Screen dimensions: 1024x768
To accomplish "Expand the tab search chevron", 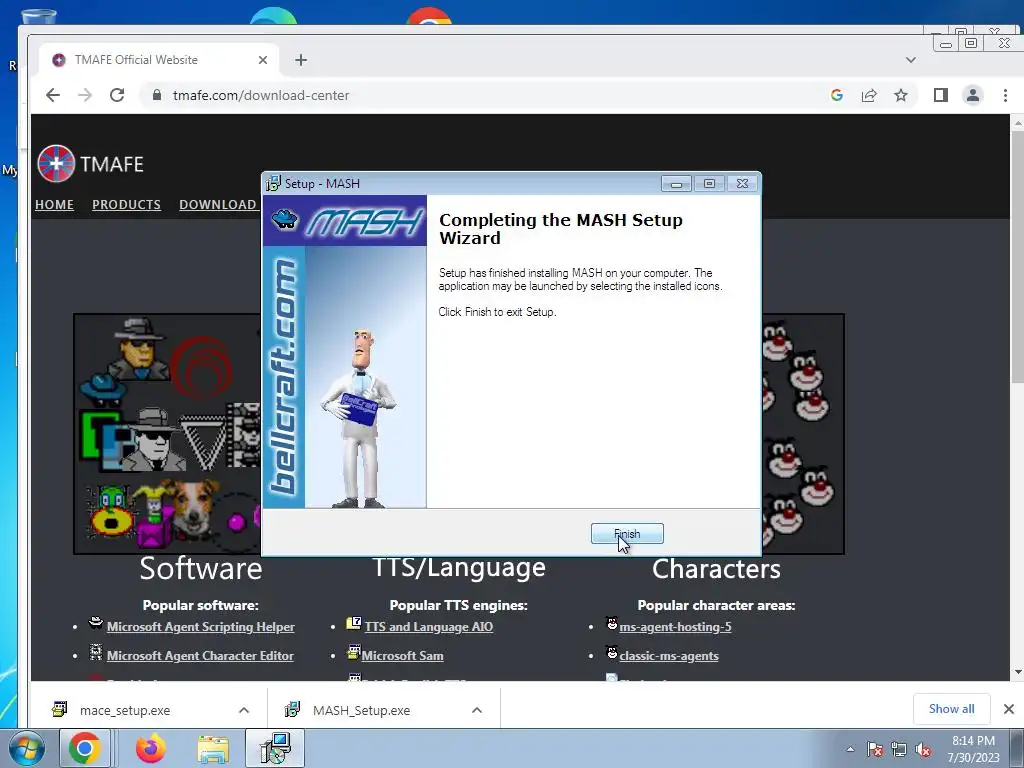I will pos(910,60).
